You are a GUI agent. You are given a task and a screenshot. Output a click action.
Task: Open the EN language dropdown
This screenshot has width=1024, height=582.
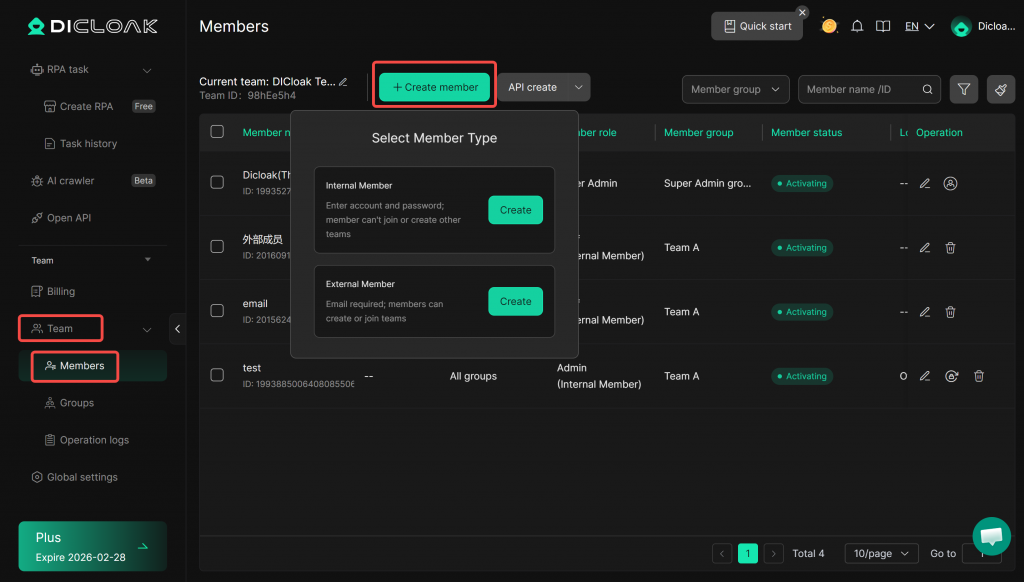click(x=919, y=26)
